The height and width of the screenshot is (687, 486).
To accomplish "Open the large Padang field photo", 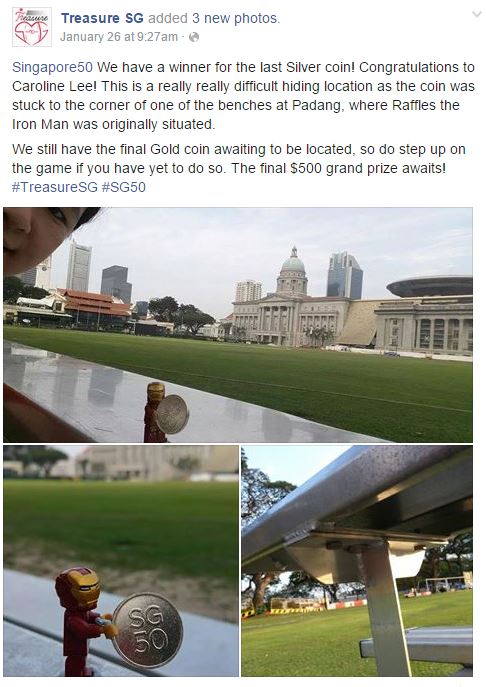I will (x=238, y=325).
